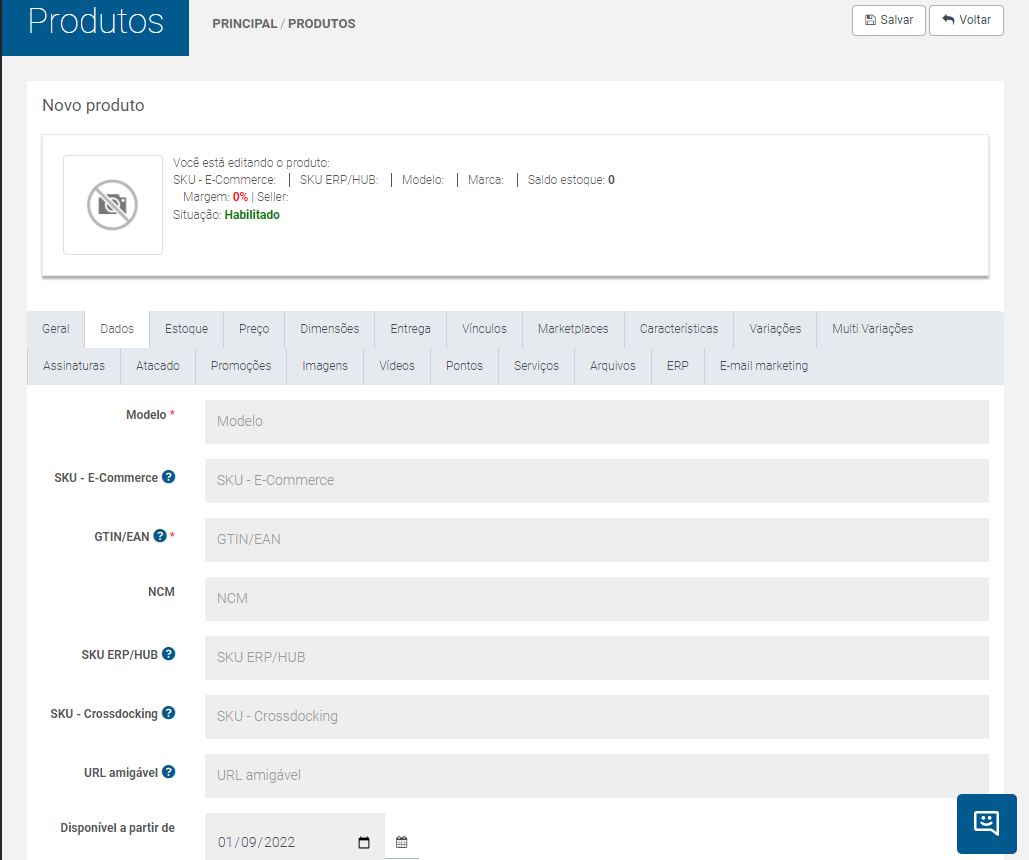Open the Atacado tab
This screenshot has width=1029, height=860.
(158, 366)
